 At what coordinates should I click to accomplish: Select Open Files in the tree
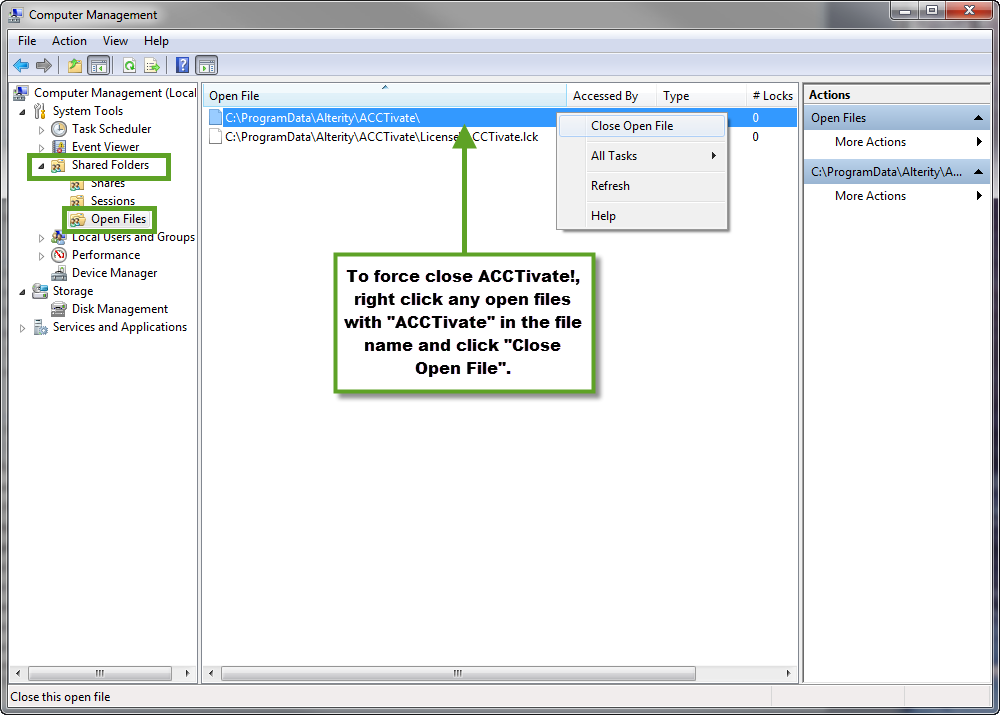118,219
